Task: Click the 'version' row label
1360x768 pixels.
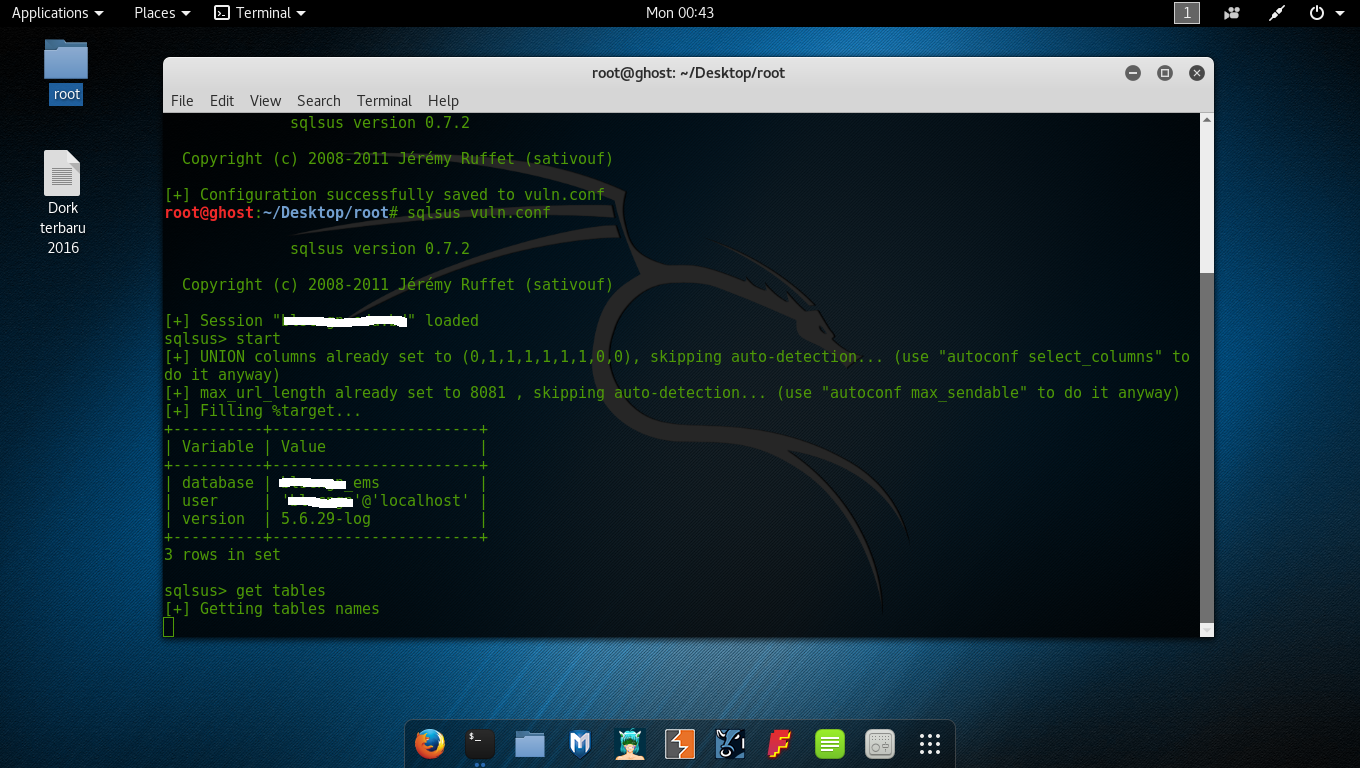Action: [213, 519]
